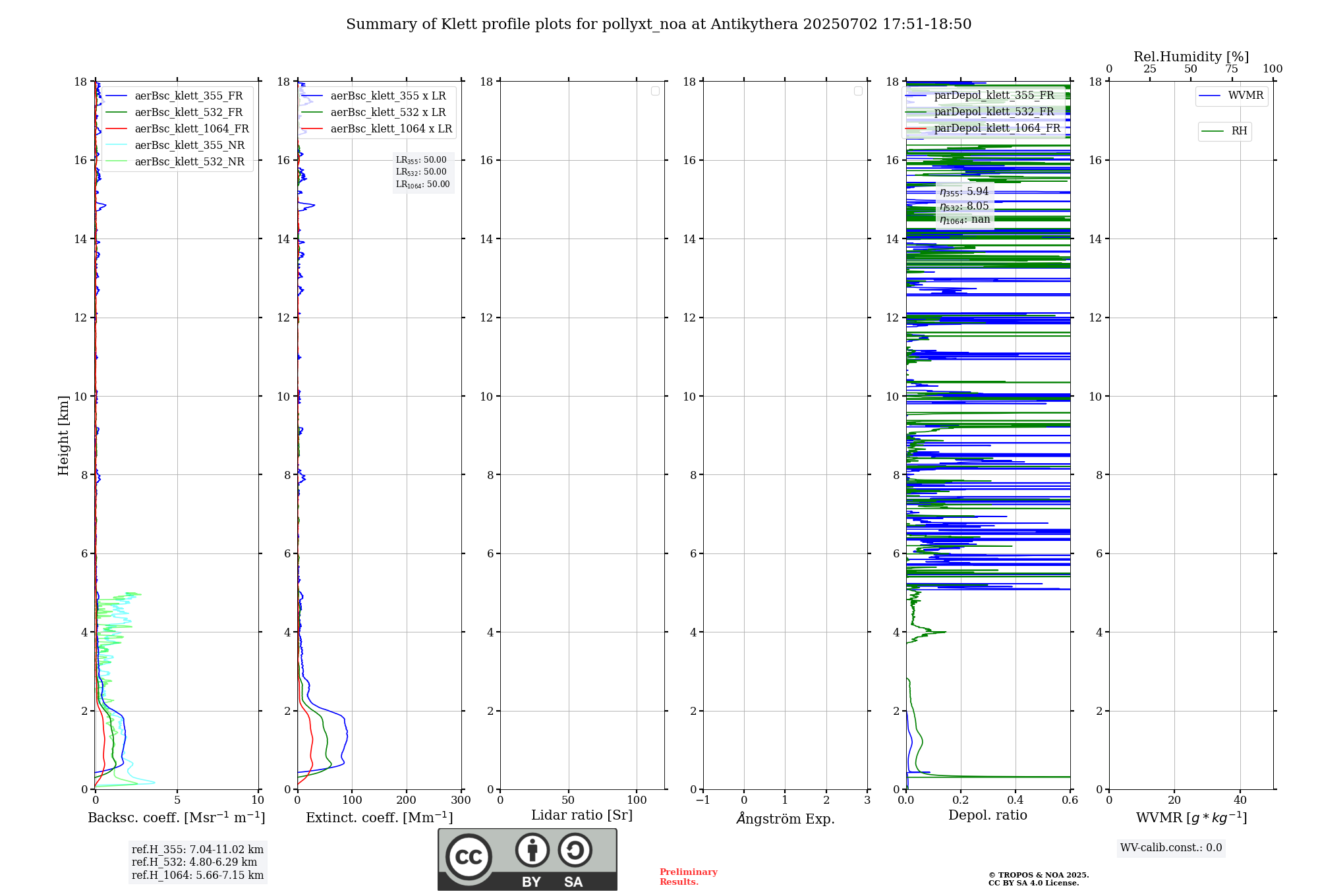The width and height of the screenshot is (1318, 896).
Task: Click legend entry aerBsc_klett_532 x LR
Action: pos(388,113)
